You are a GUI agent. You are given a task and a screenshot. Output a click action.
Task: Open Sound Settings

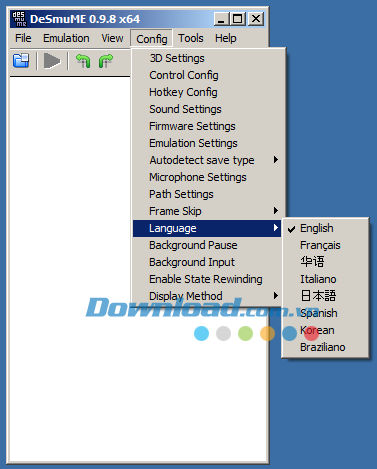(207, 109)
